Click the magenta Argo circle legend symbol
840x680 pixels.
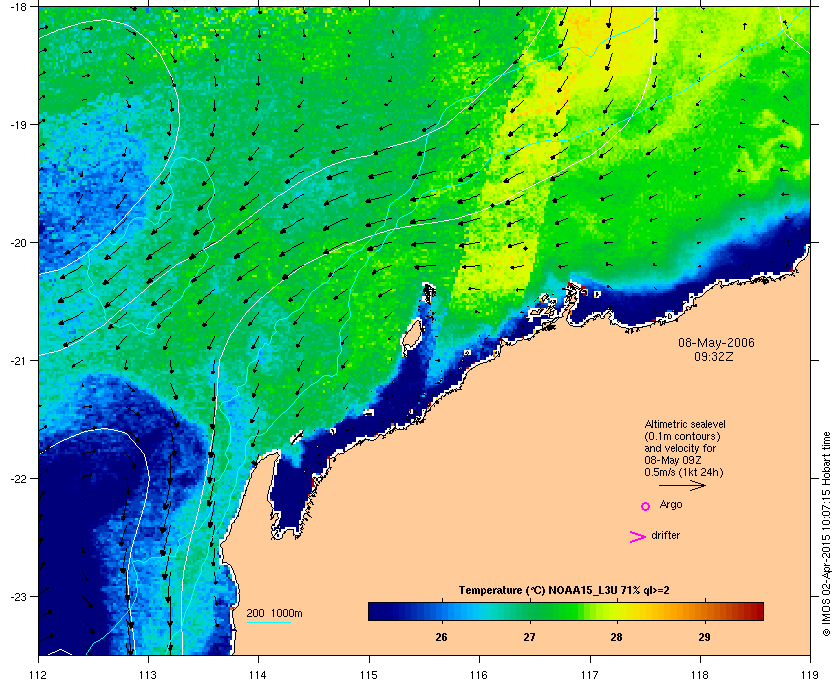pos(646,506)
